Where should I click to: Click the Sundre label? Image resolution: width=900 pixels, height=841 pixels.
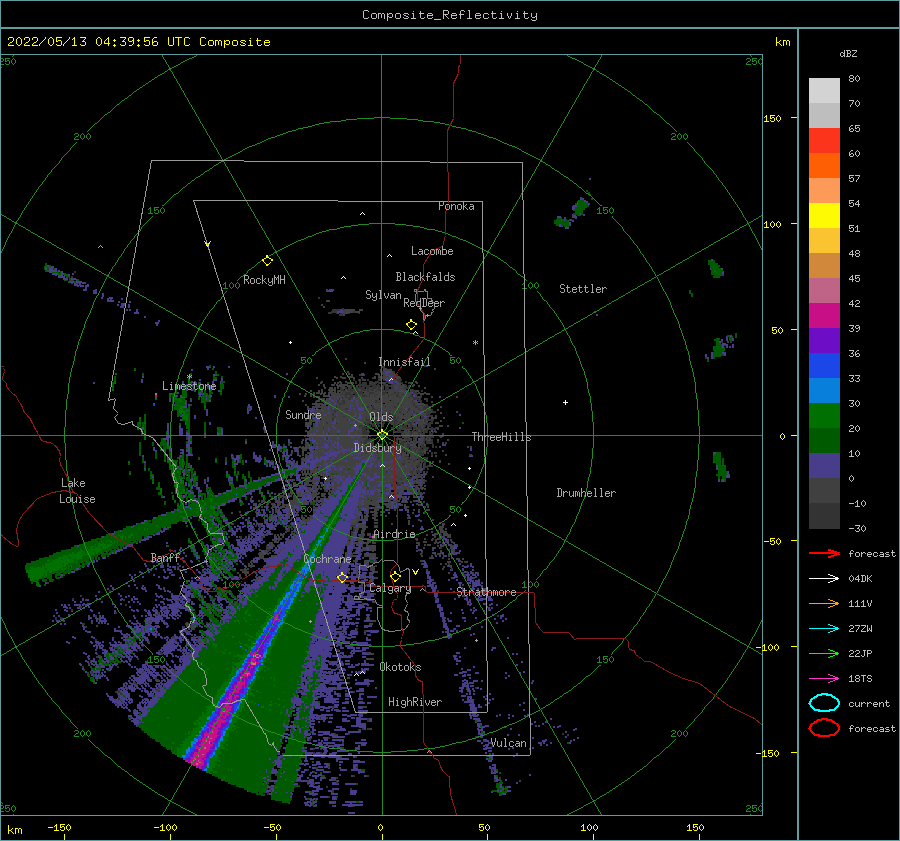point(303,414)
